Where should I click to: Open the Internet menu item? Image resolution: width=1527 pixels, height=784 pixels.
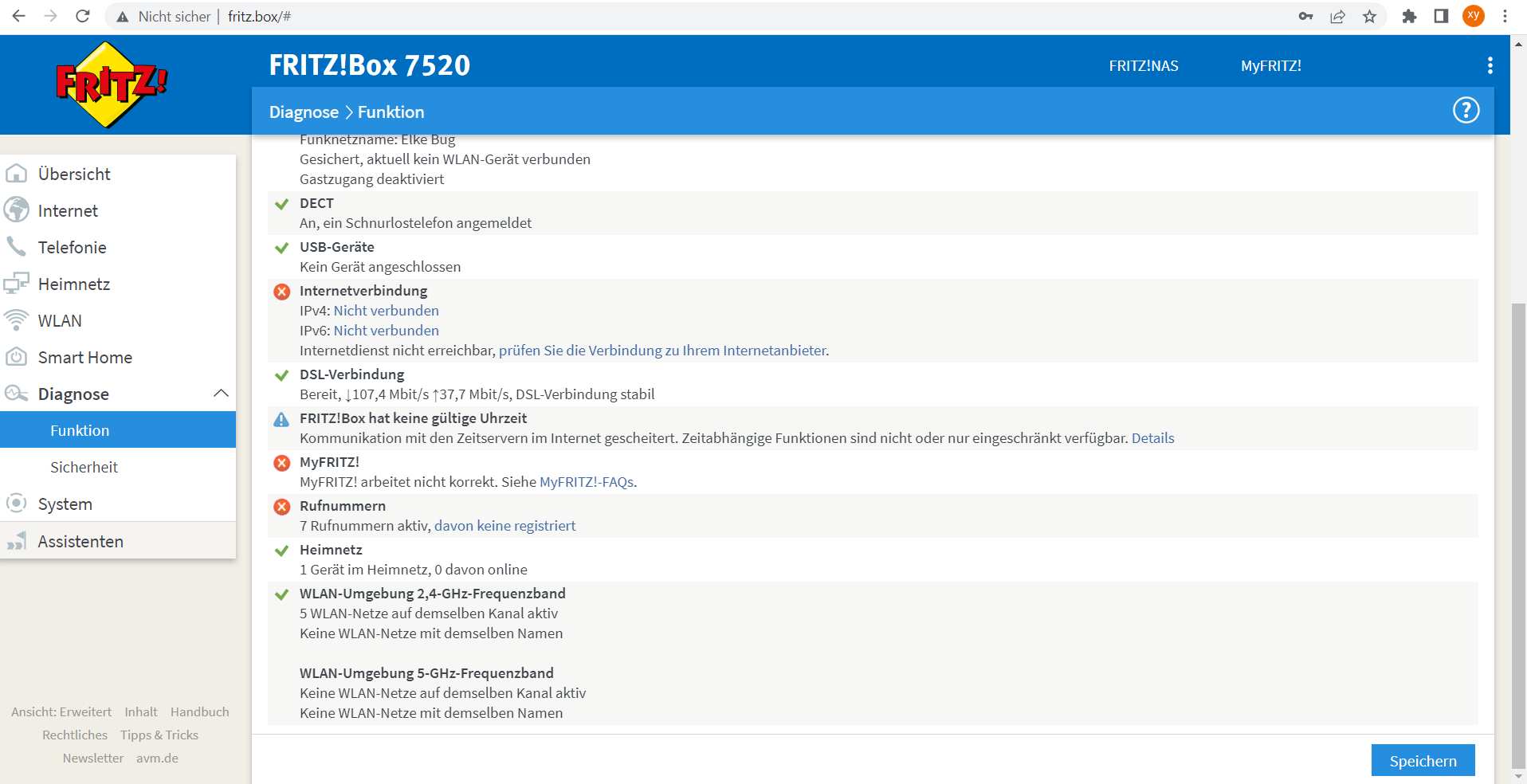pyautogui.click(x=118, y=210)
